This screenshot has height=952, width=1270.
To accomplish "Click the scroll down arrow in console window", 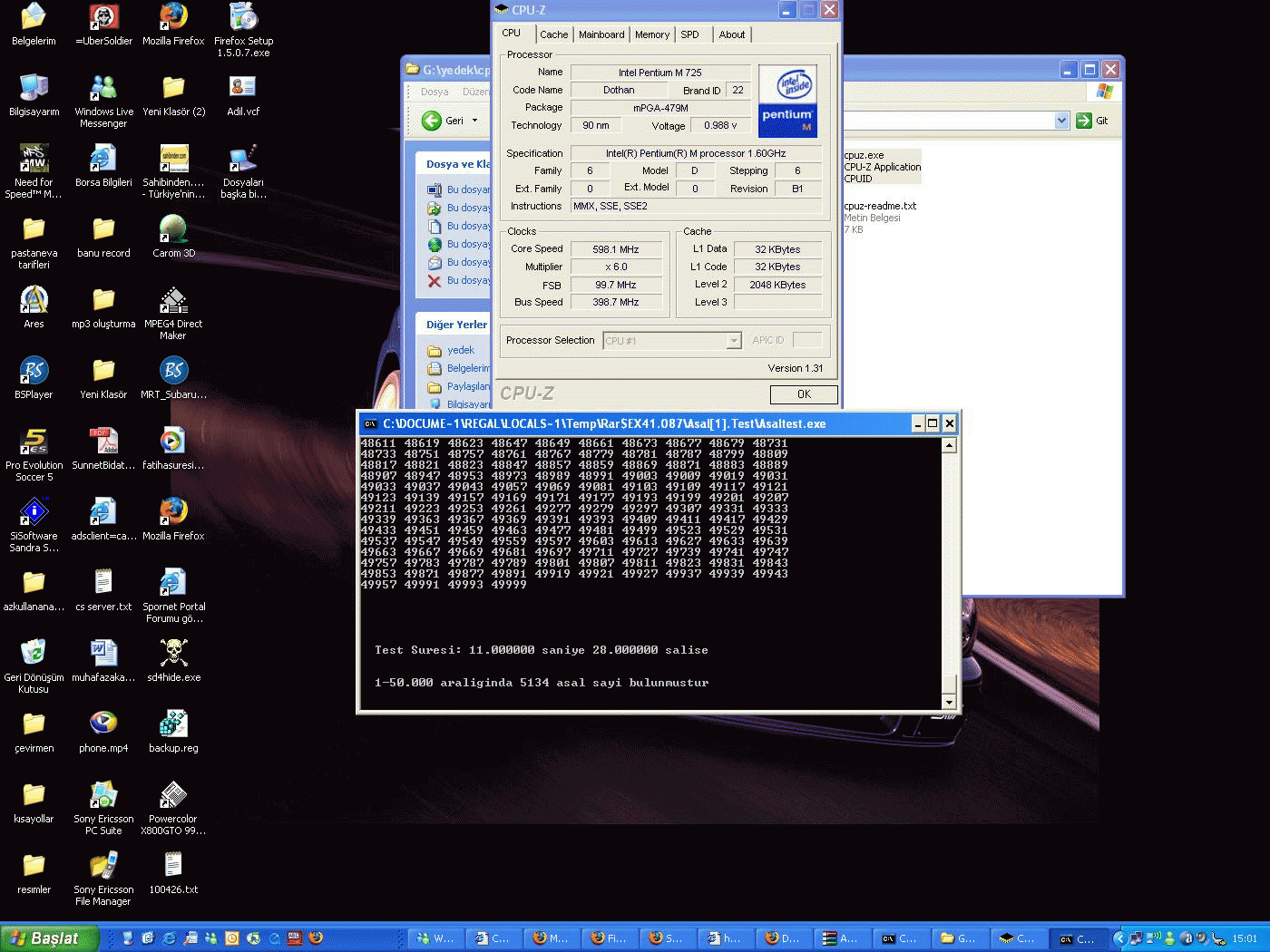I will click(x=949, y=702).
